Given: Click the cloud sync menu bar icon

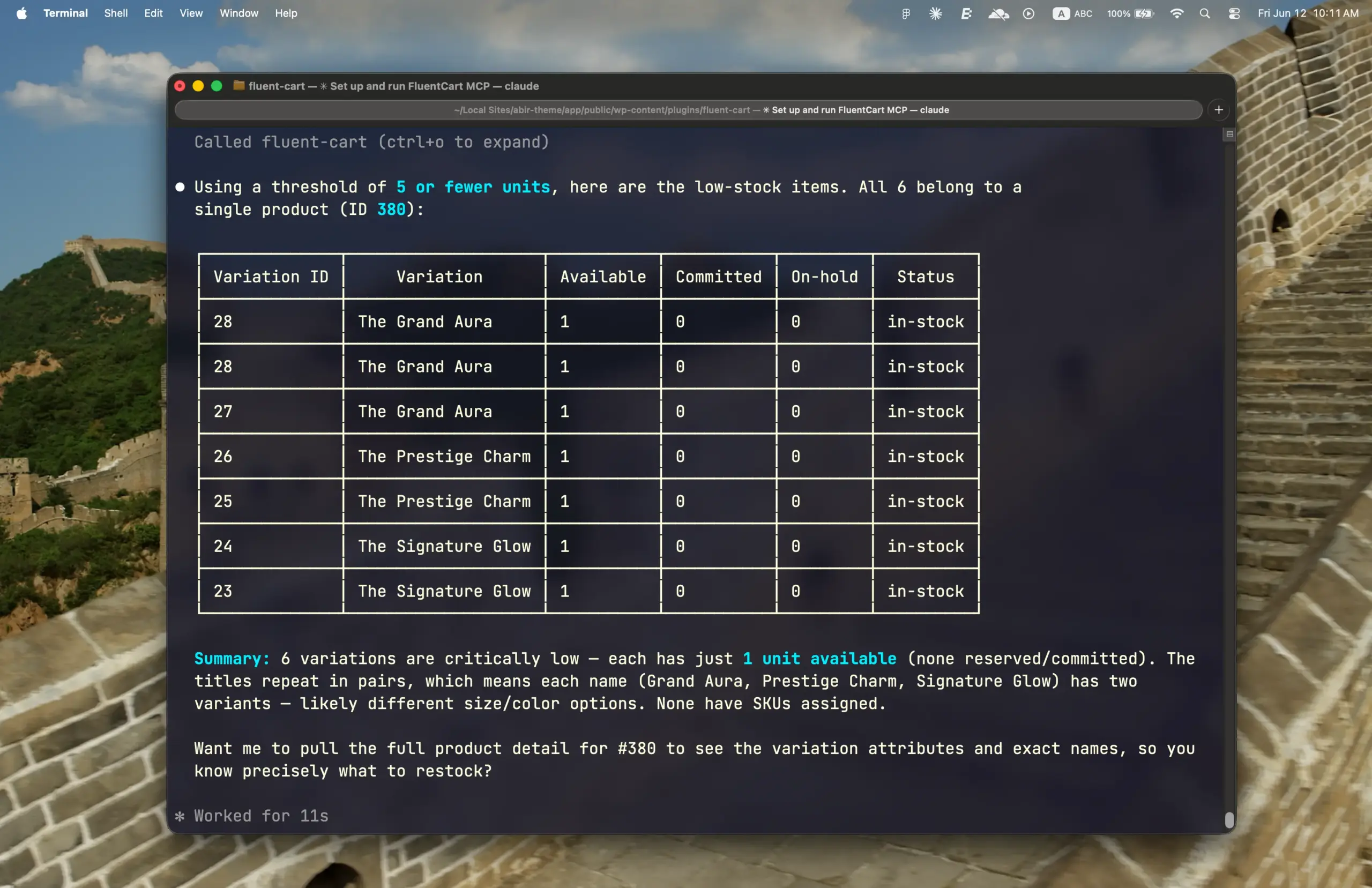Looking at the screenshot, I should pyautogui.click(x=998, y=13).
